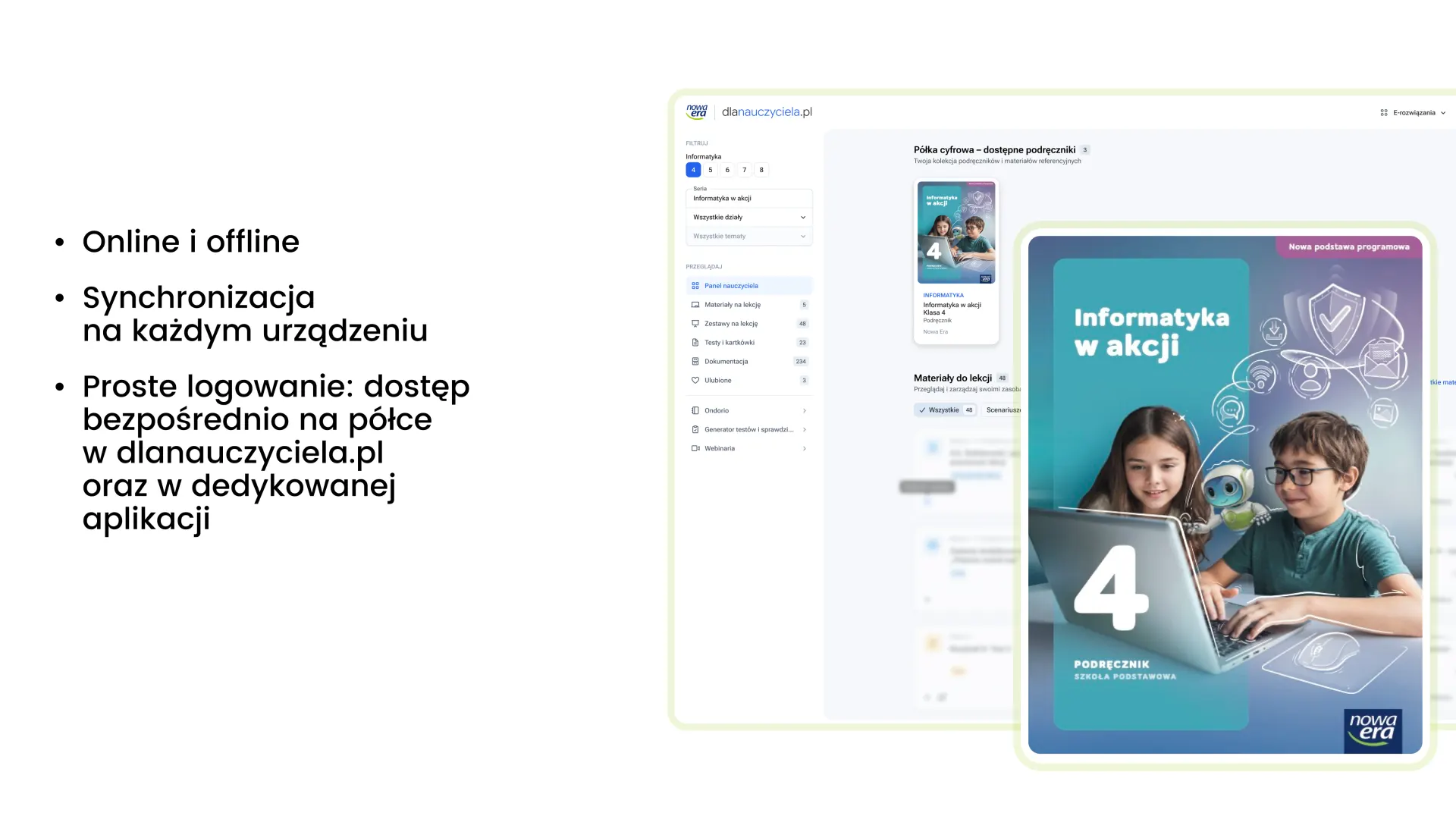Select grade 5 filter button
This screenshot has height=819, width=1456.
coord(710,170)
